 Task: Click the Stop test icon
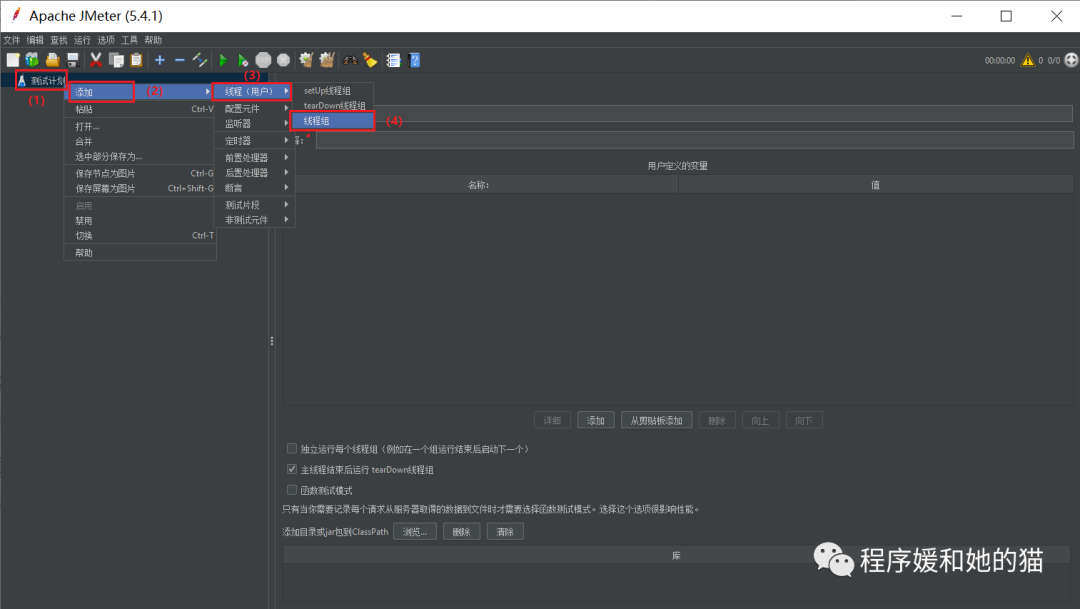tap(263, 60)
